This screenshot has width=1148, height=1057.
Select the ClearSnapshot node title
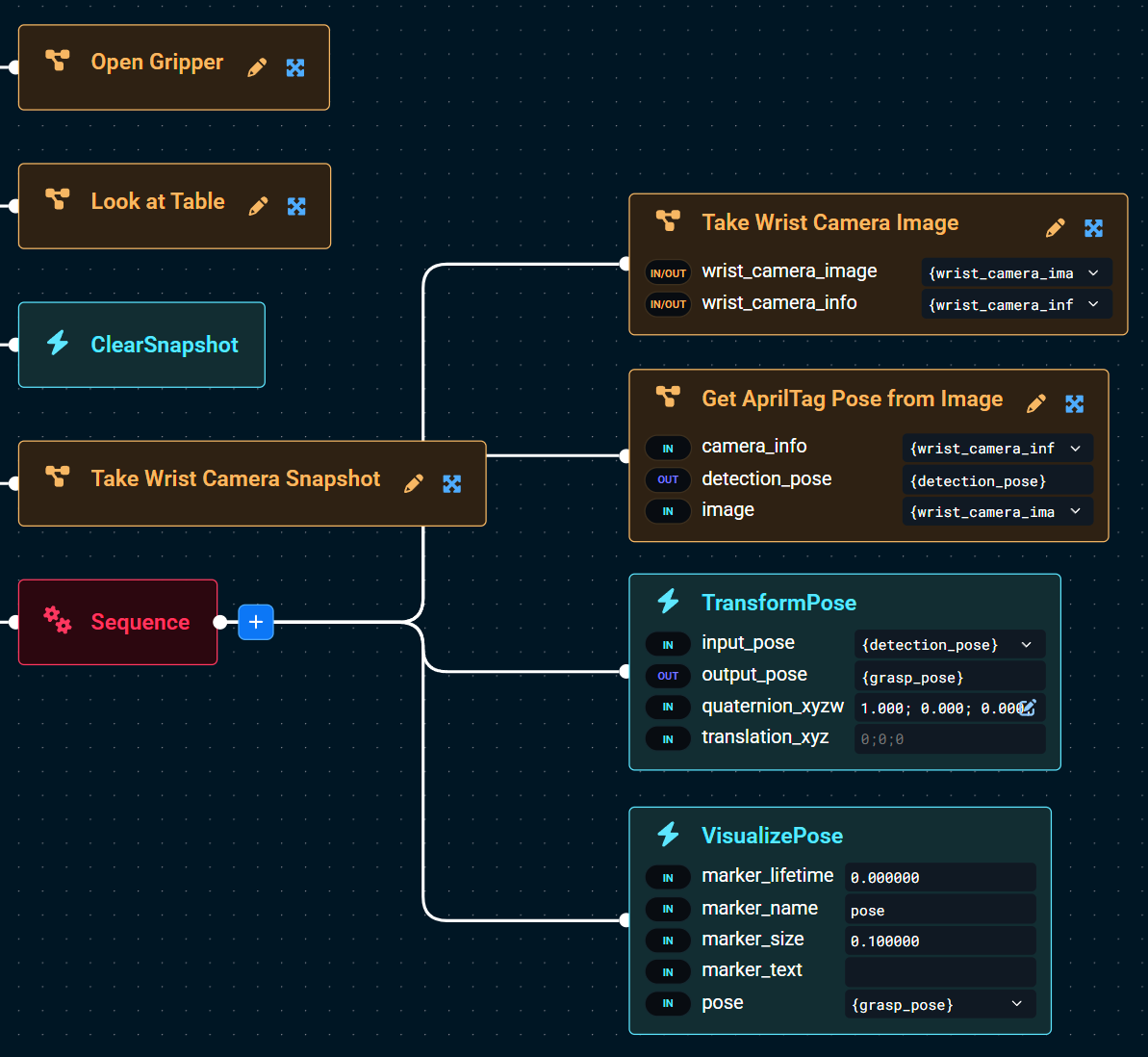165,345
